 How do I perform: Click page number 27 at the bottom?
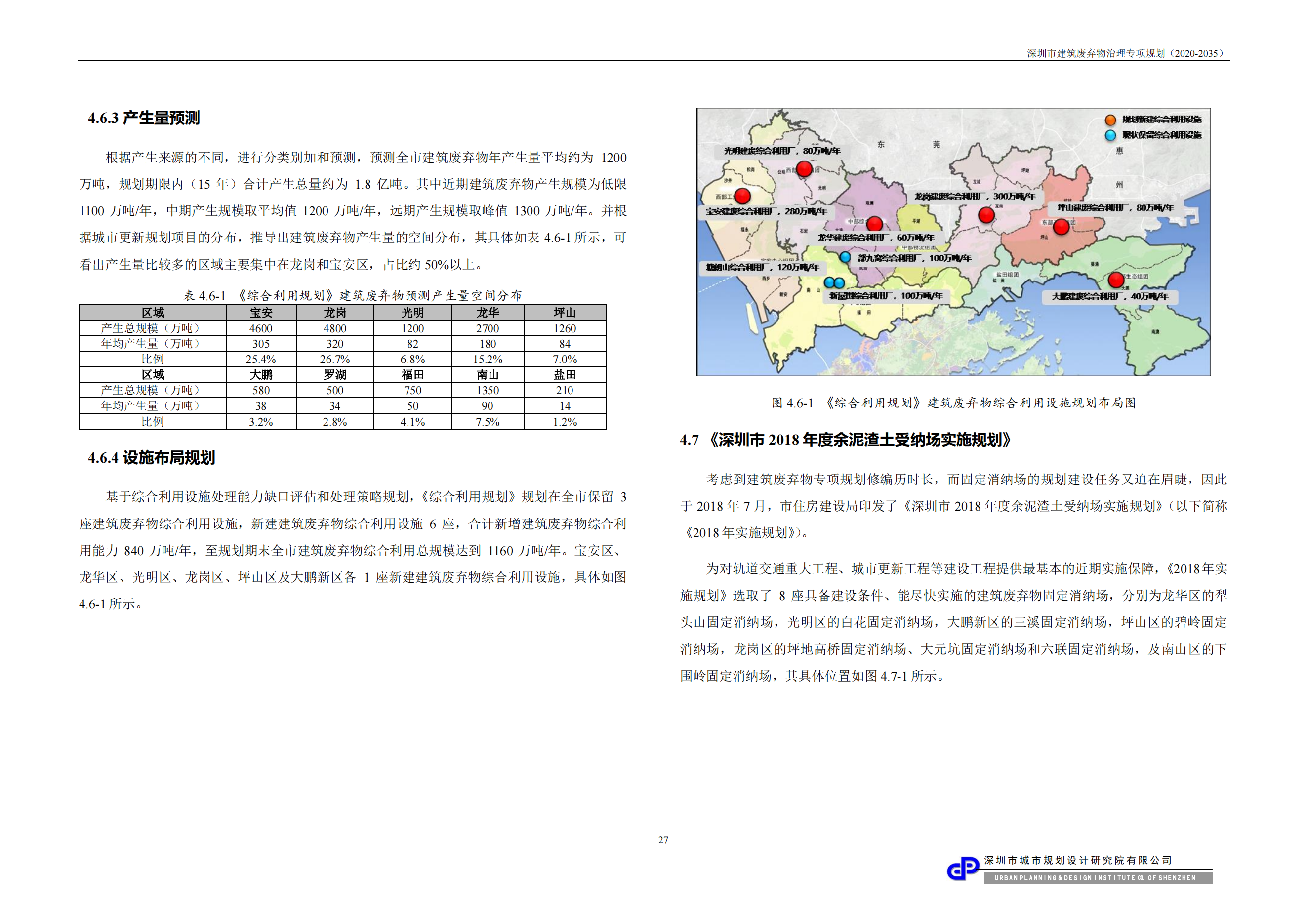coord(663,840)
